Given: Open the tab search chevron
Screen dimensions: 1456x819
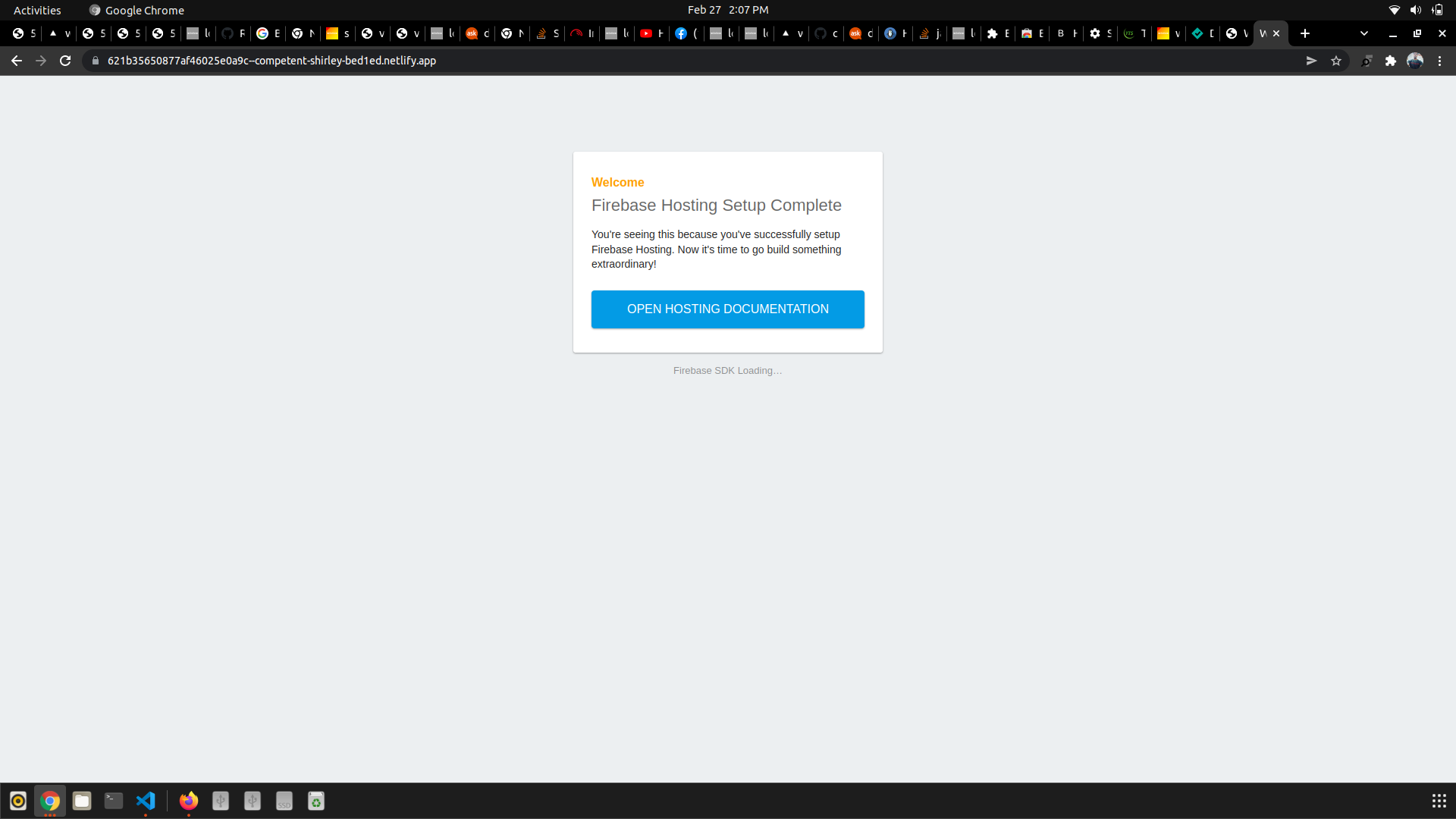Looking at the screenshot, I should [x=1364, y=33].
